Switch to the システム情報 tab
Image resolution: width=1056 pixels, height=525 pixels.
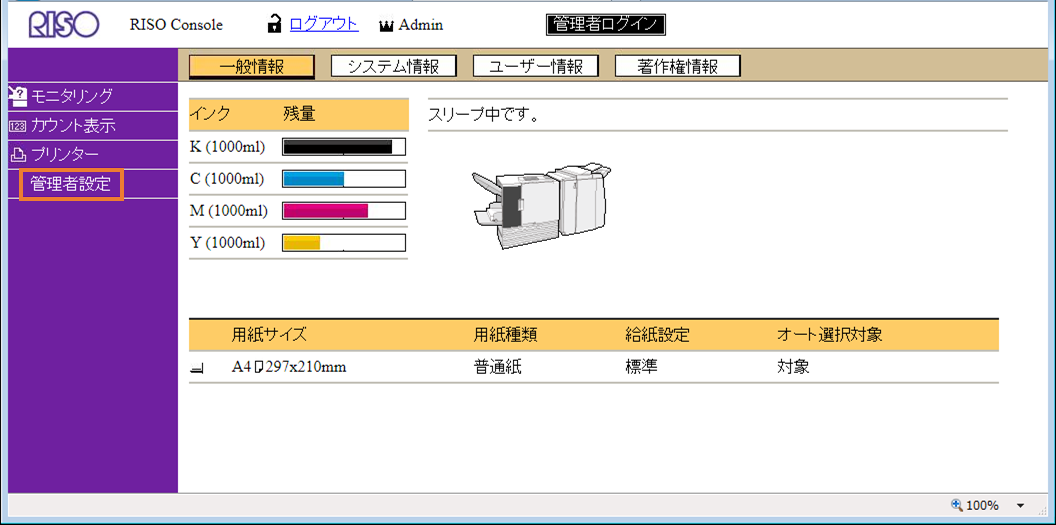(393, 66)
